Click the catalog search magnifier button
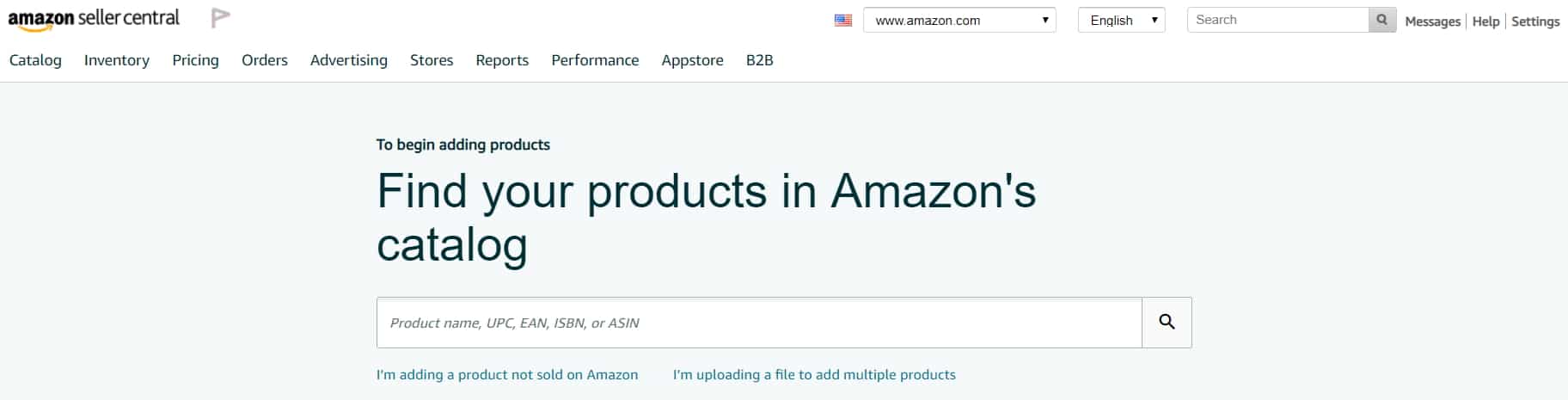 pyautogui.click(x=1167, y=323)
